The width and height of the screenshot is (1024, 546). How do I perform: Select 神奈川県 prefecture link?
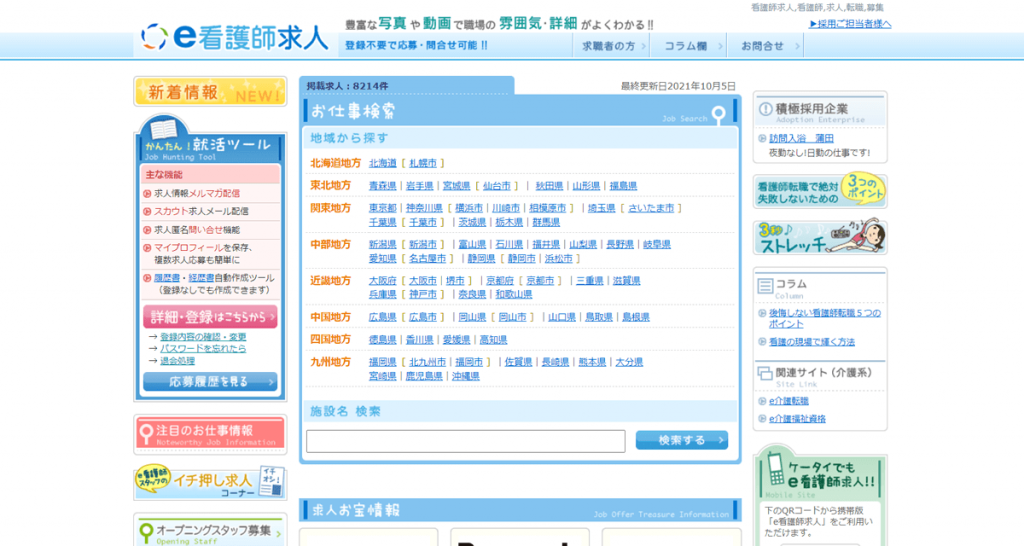coord(424,208)
